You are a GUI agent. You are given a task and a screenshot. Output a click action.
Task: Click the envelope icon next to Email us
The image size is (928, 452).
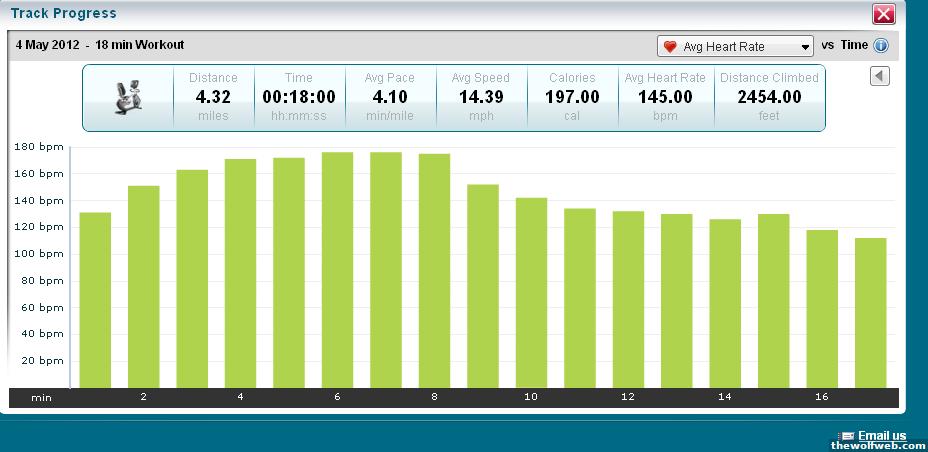click(848, 435)
